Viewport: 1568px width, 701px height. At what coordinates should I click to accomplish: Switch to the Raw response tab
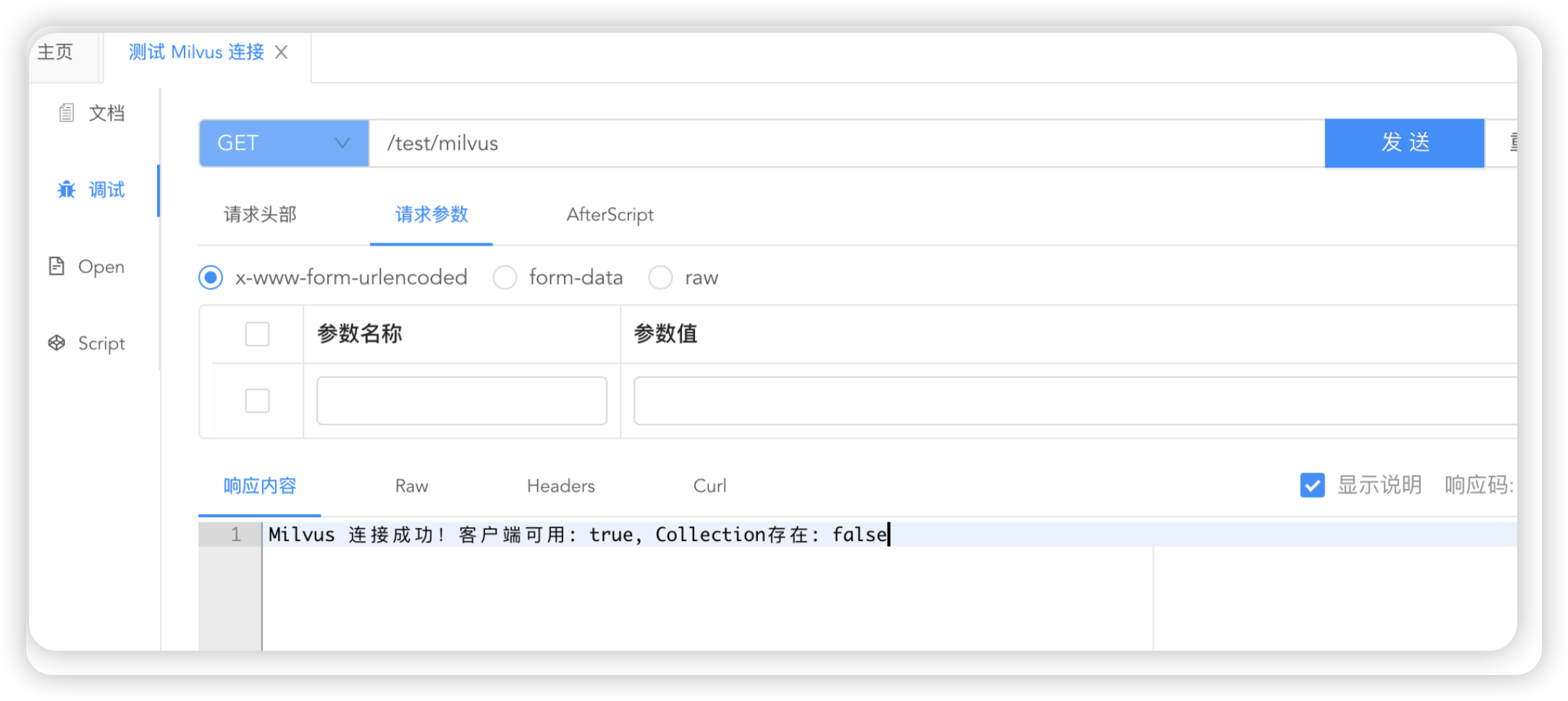(x=412, y=486)
